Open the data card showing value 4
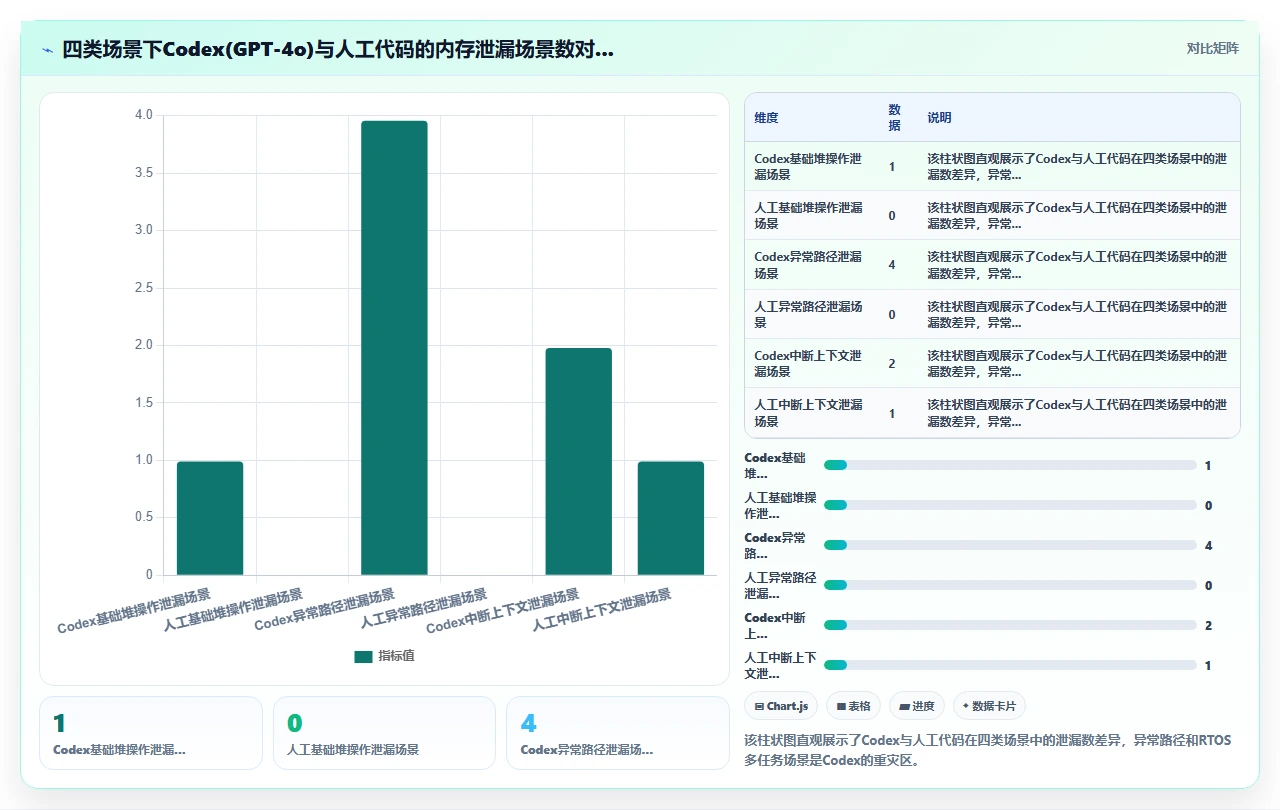1280x810 pixels. (618, 733)
